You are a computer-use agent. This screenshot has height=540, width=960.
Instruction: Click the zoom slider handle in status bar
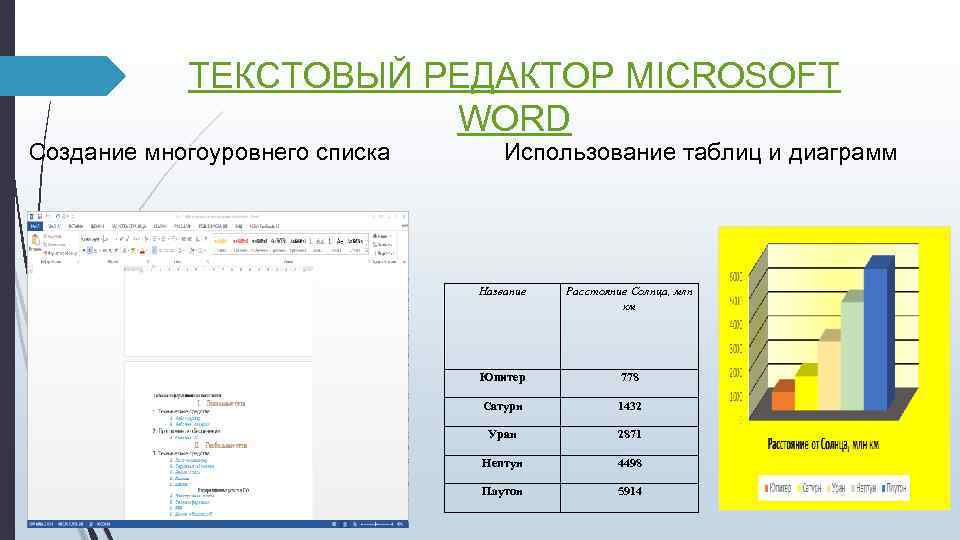(x=376, y=524)
